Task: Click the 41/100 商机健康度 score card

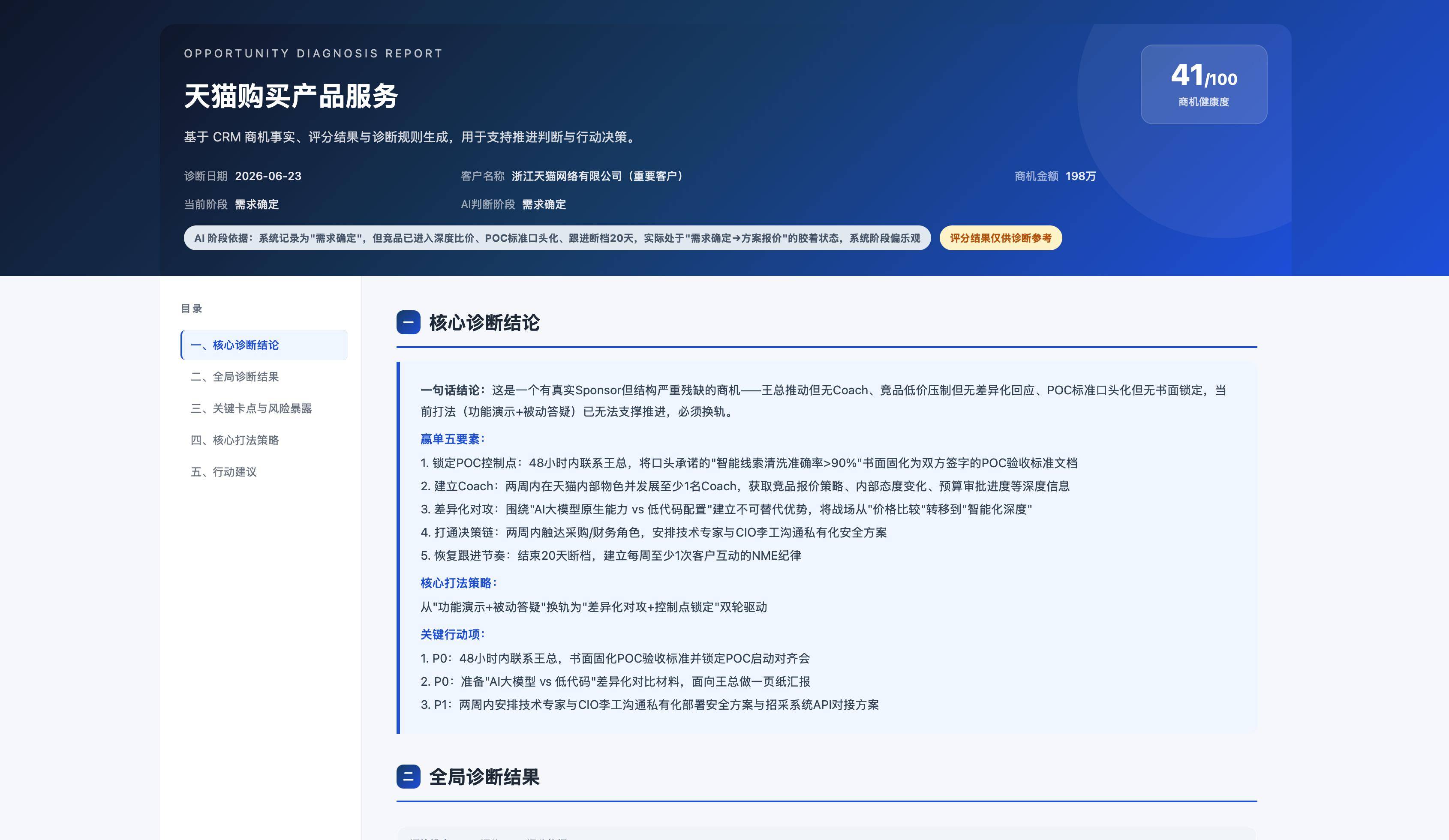Action: [x=1203, y=84]
